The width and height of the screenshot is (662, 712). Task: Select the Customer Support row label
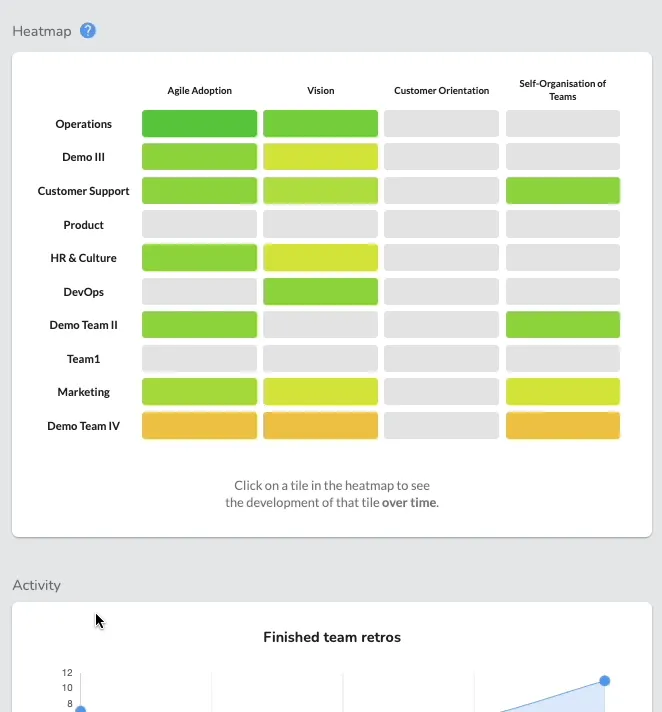coord(83,191)
